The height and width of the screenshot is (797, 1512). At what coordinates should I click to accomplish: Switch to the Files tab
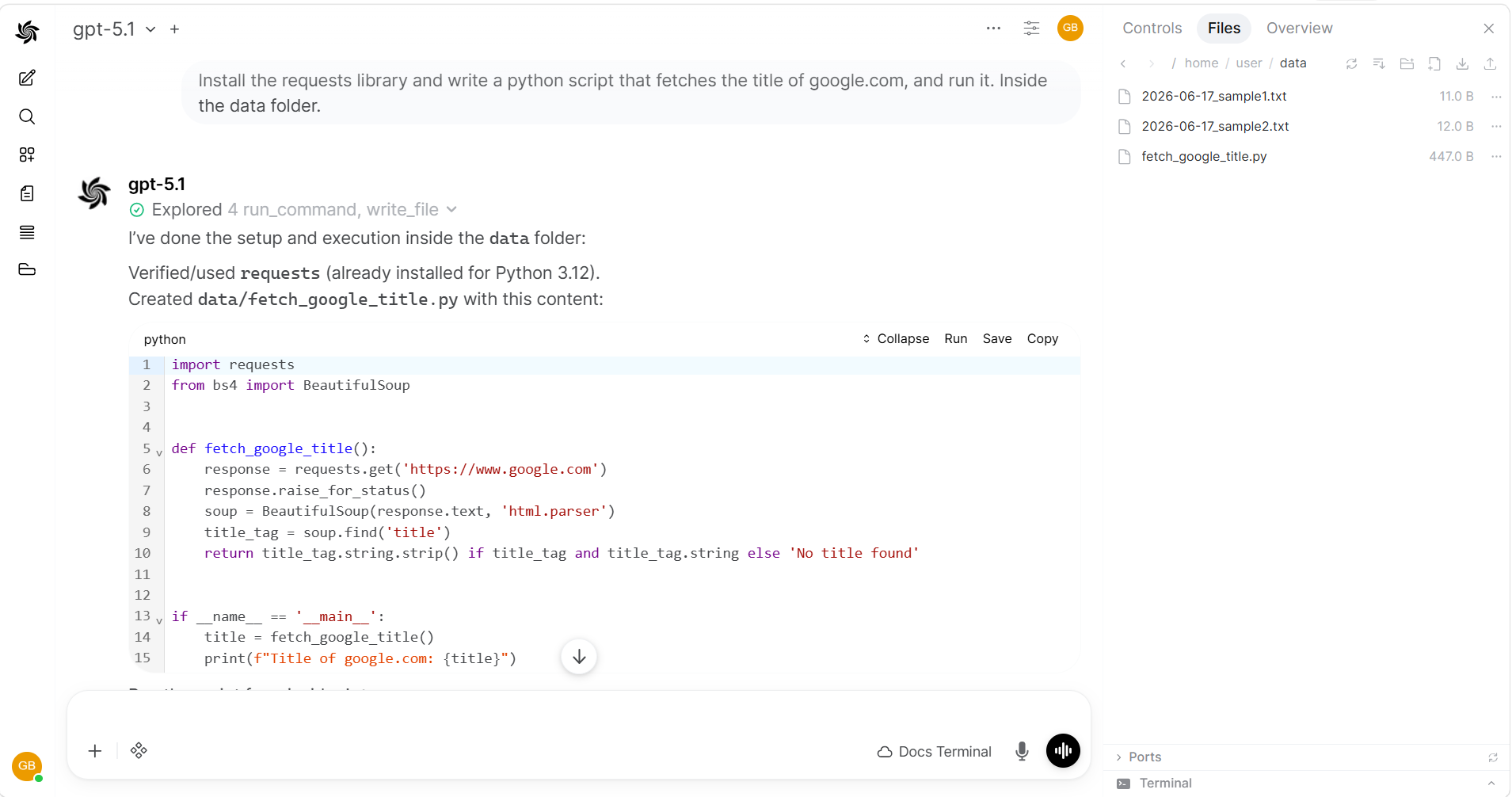click(x=1224, y=29)
